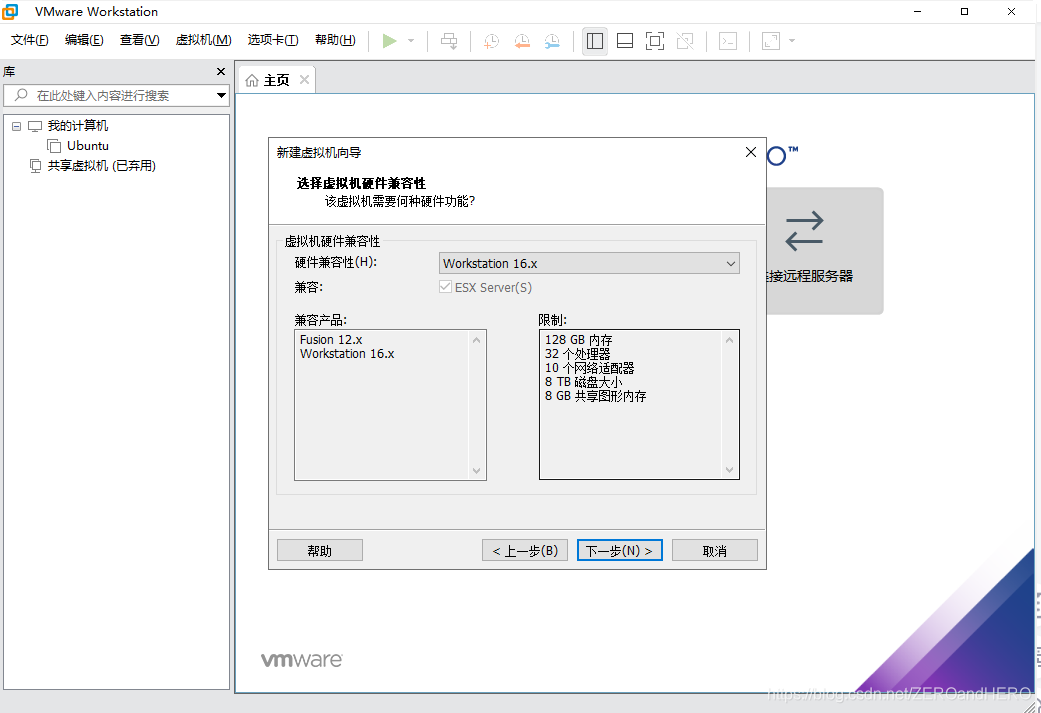1041x713 pixels.
Task: Click the limits list scroll up arrow
Action: click(729, 340)
